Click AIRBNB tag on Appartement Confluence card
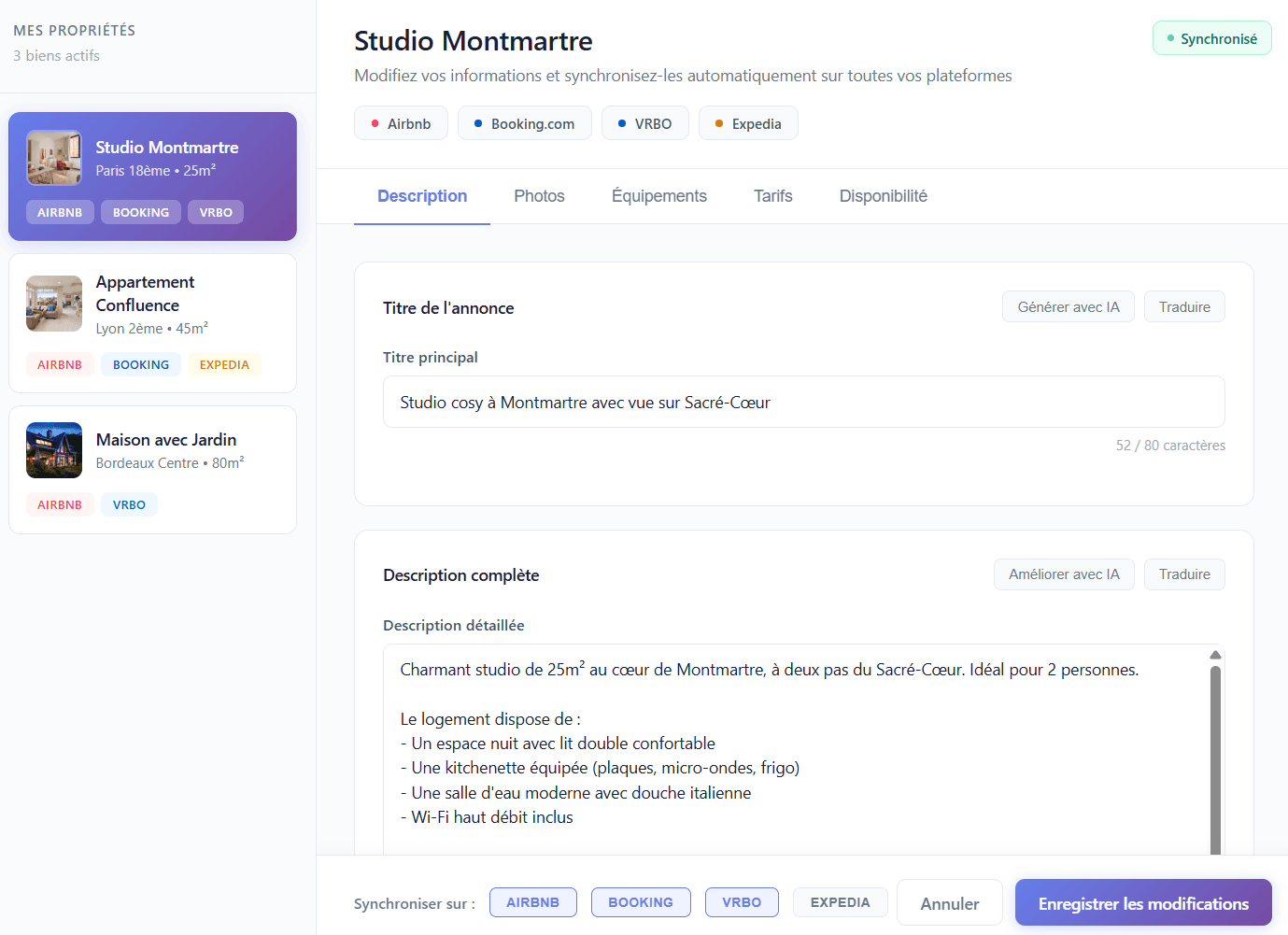The width and height of the screenshot is (1288, 935). point(60,364)
